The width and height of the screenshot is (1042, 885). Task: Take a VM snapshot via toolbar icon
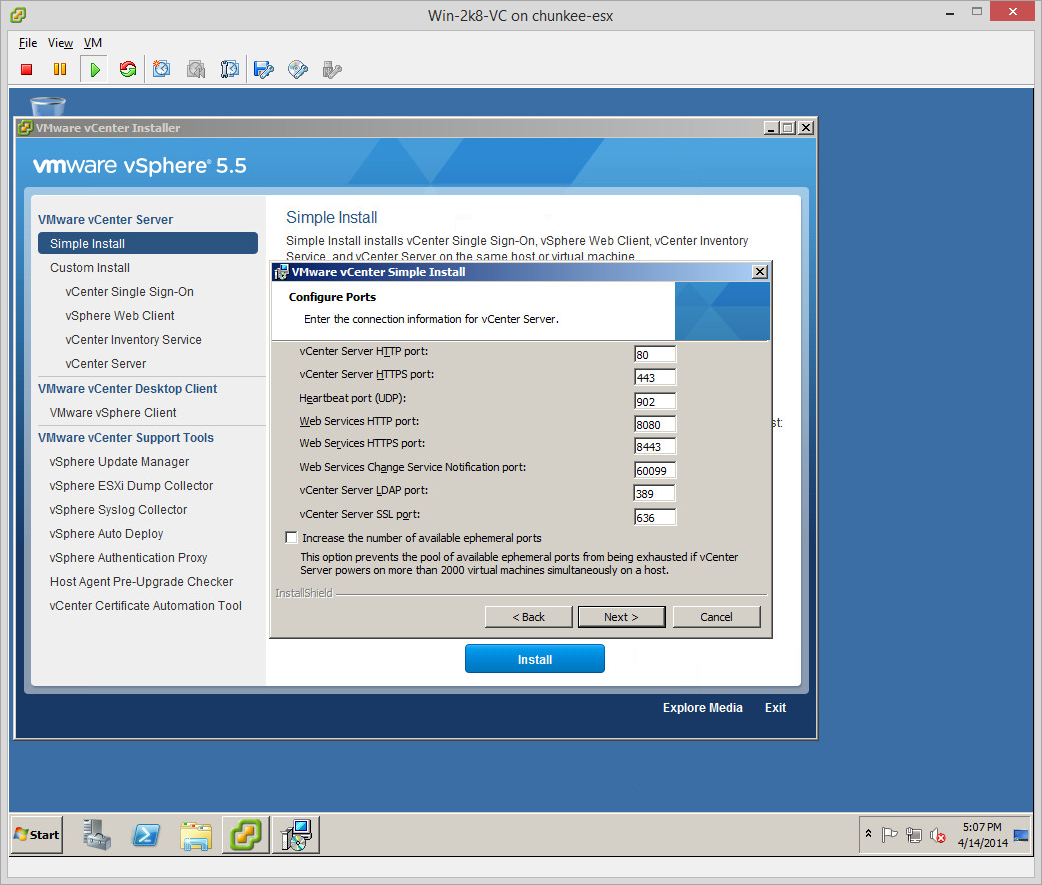[x=162, y=69]
